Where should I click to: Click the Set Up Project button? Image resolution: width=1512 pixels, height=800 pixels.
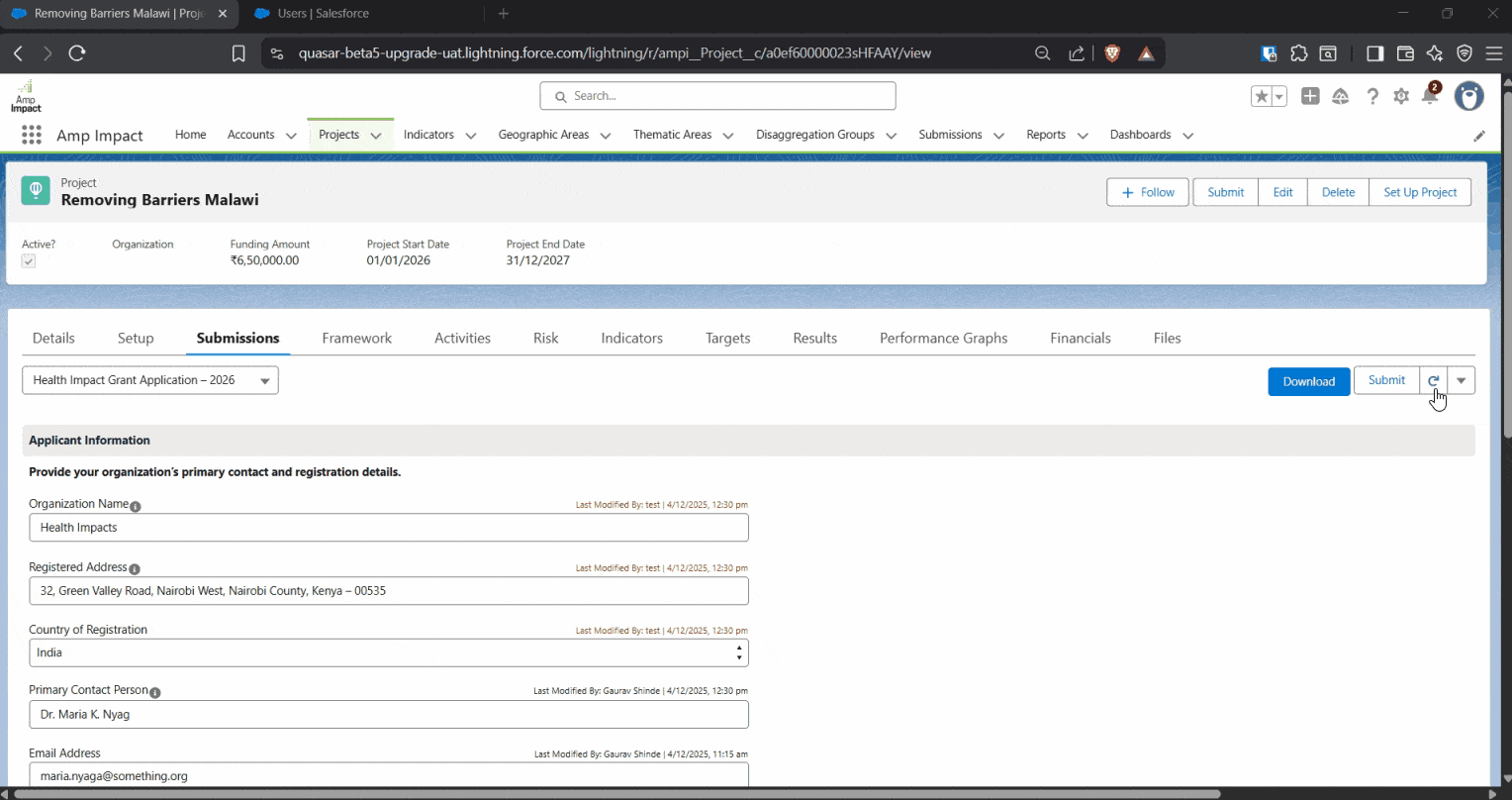click(1419, 192)
